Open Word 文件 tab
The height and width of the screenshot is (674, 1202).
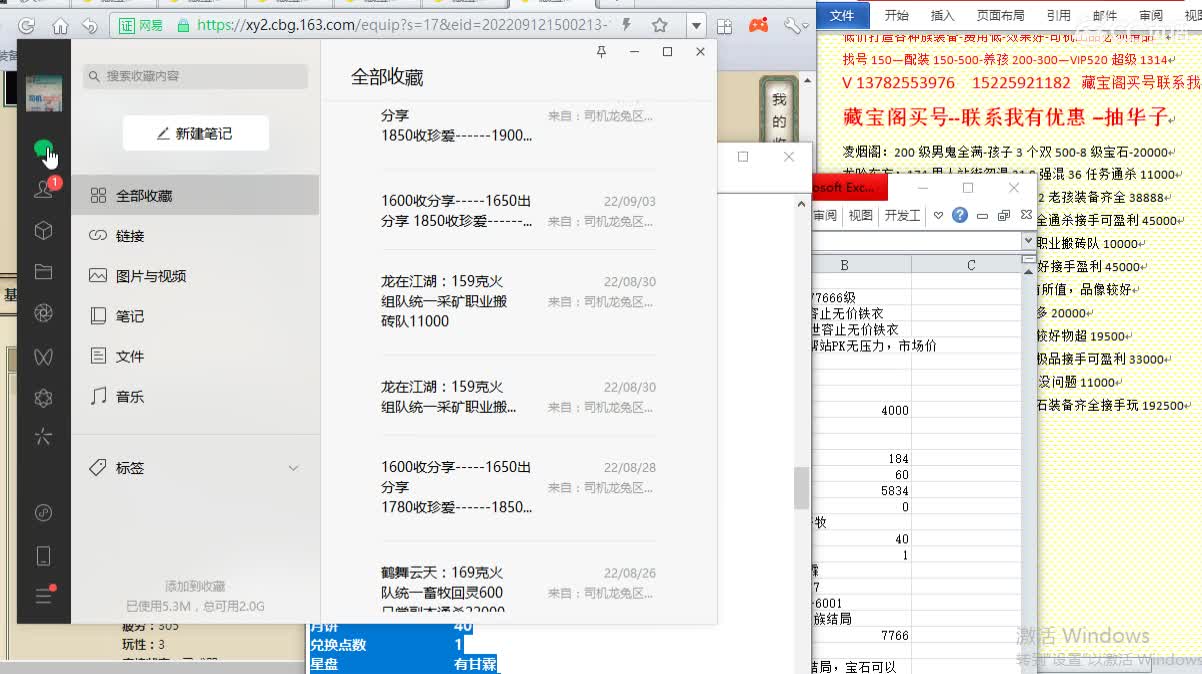(x=842, y=15)
